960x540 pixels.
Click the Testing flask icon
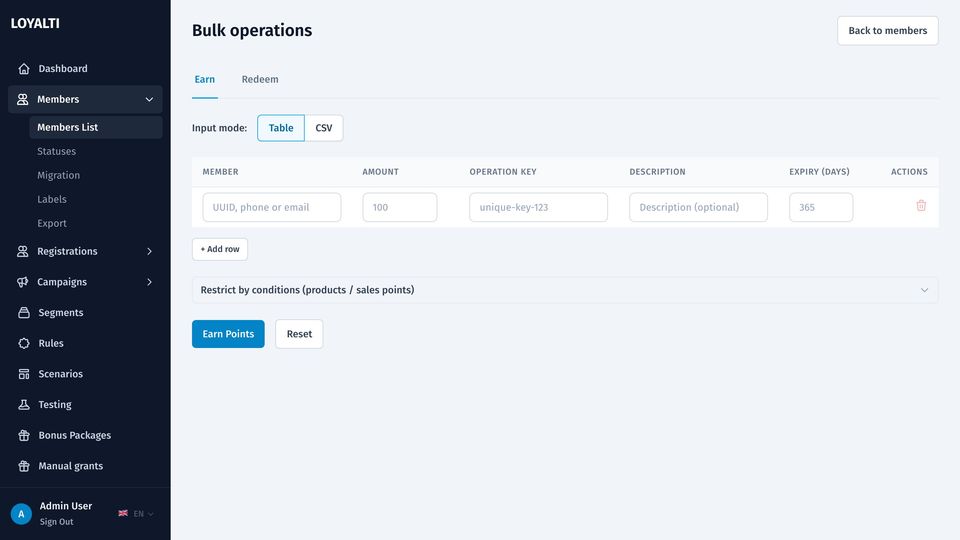24,404
